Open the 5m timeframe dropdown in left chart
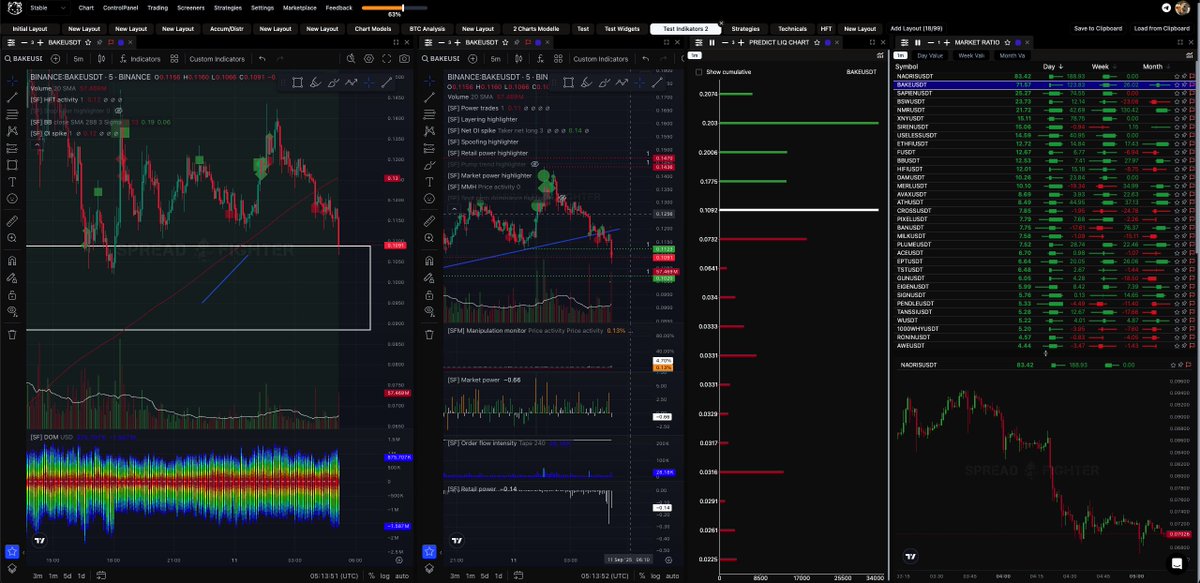Viewport: 1200px width, 583px height. click(x=78, y=59)
